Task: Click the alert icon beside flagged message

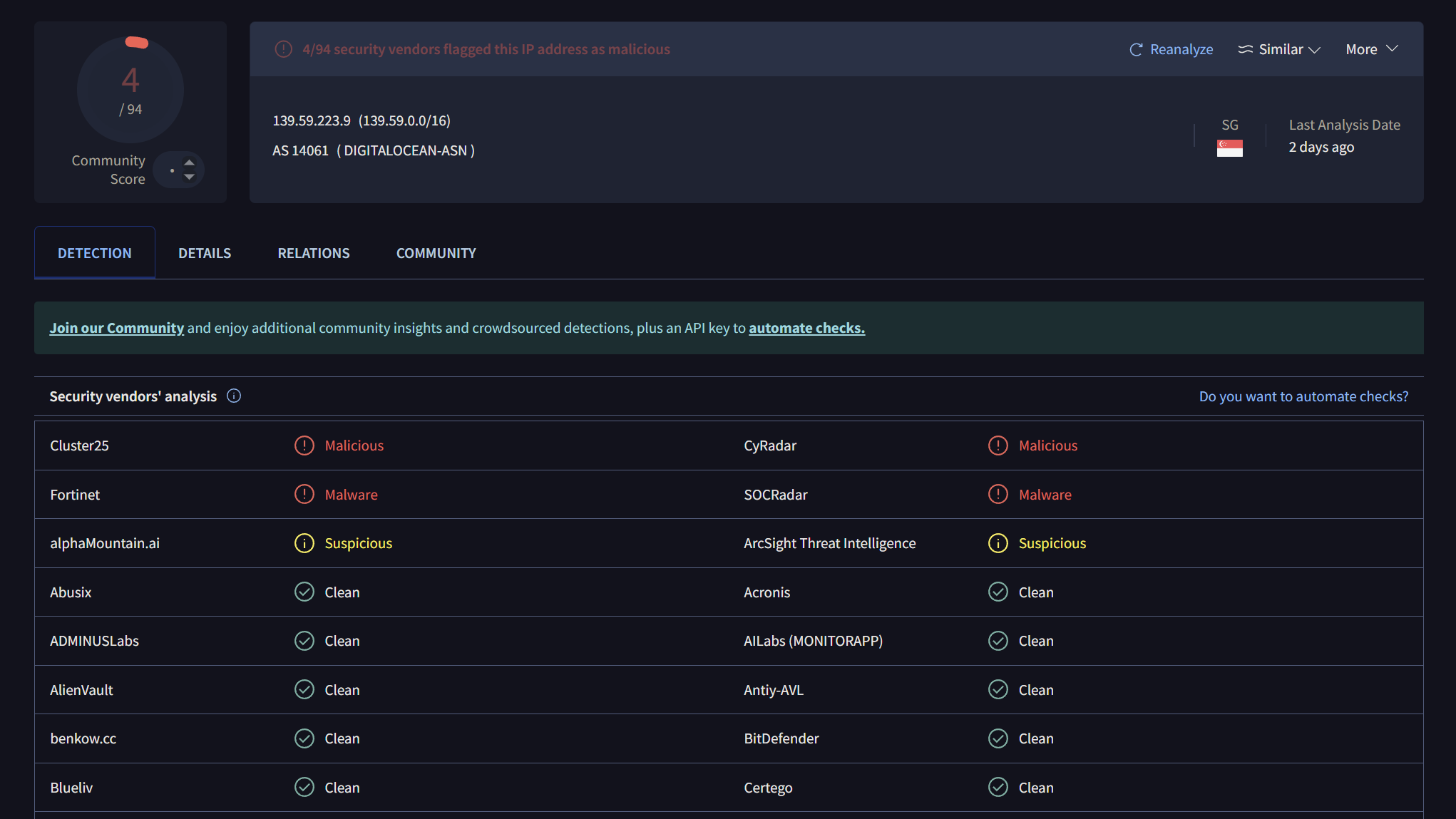Action: 284,49
